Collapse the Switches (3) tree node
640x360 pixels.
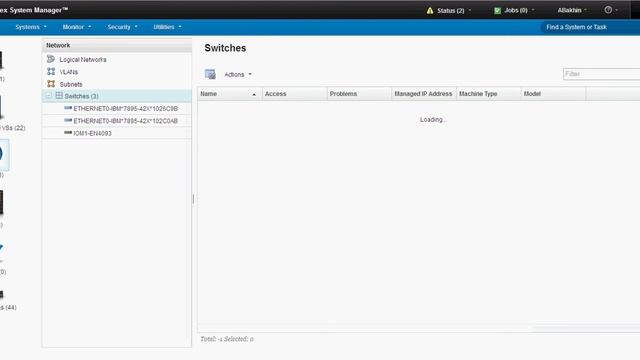[x=49, y=96]
